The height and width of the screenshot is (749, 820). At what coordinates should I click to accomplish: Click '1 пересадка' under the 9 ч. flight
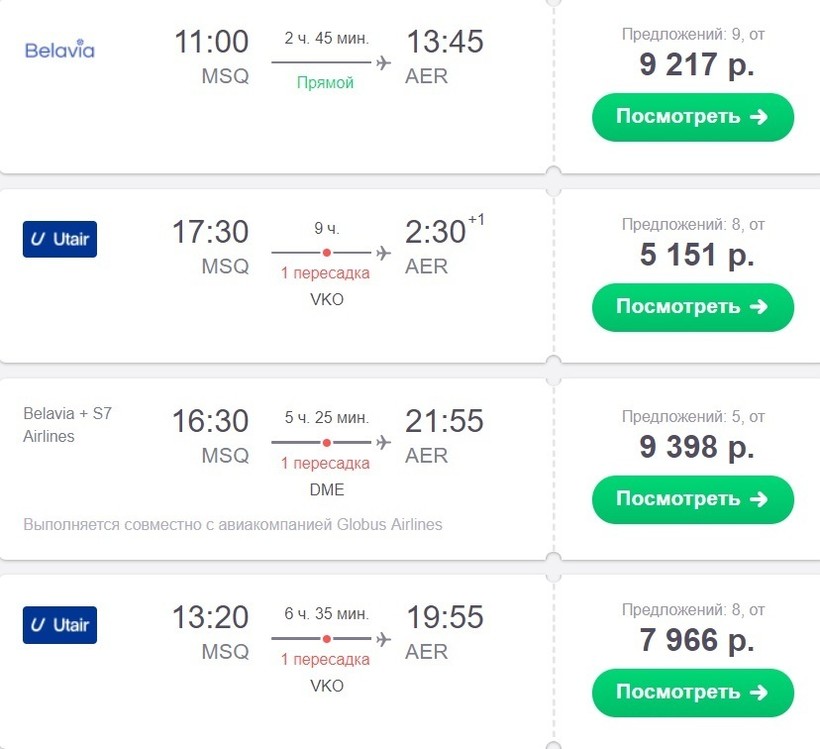tap(325, 273)
